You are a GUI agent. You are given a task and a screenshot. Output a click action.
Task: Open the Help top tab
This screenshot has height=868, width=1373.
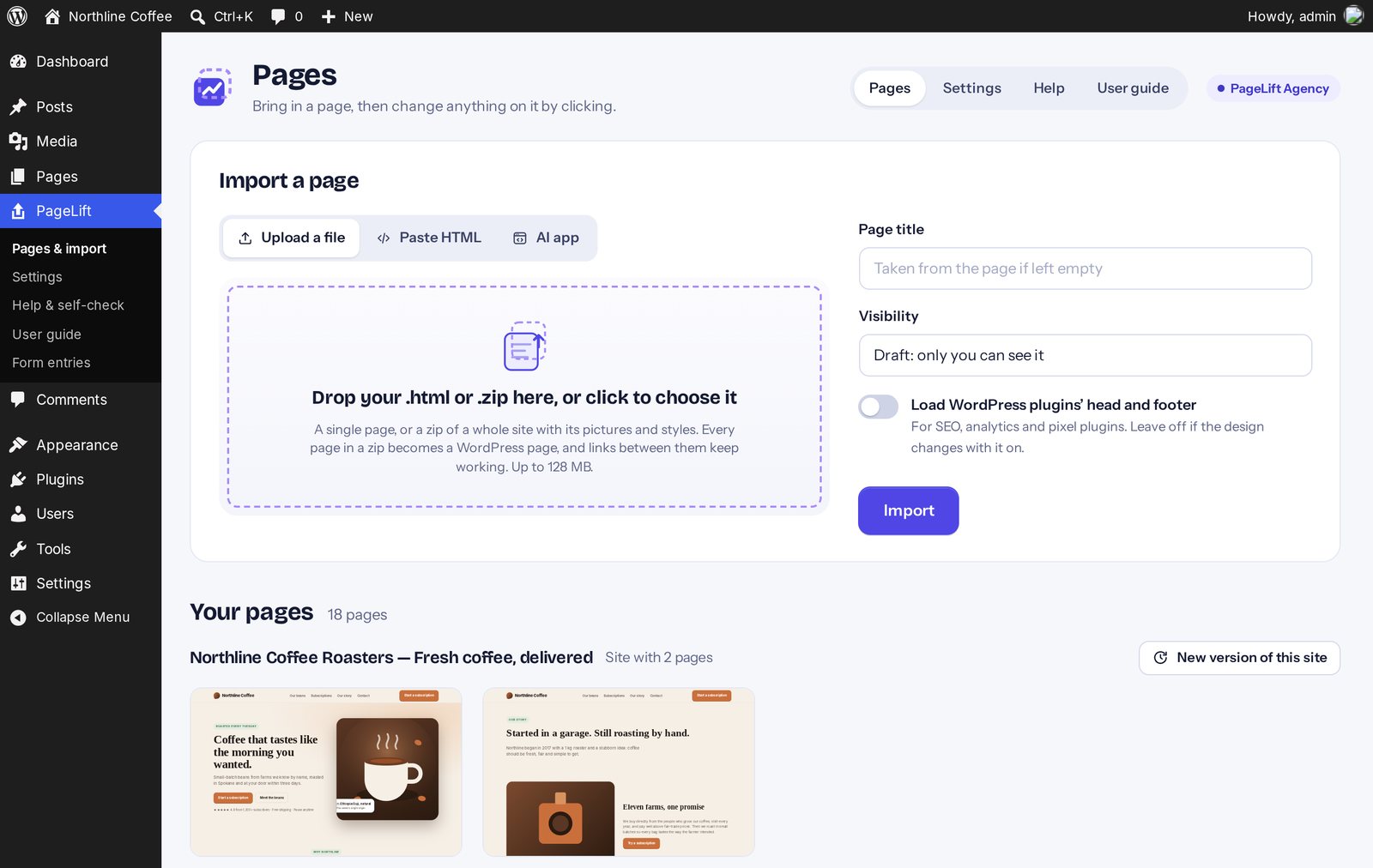[1049, 88]
